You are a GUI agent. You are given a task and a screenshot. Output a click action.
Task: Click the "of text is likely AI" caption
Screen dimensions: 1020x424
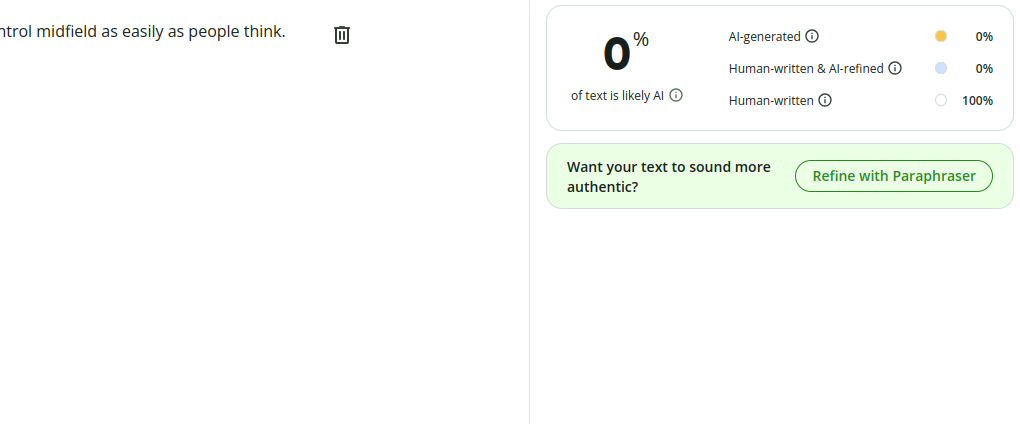pos(617,96)
